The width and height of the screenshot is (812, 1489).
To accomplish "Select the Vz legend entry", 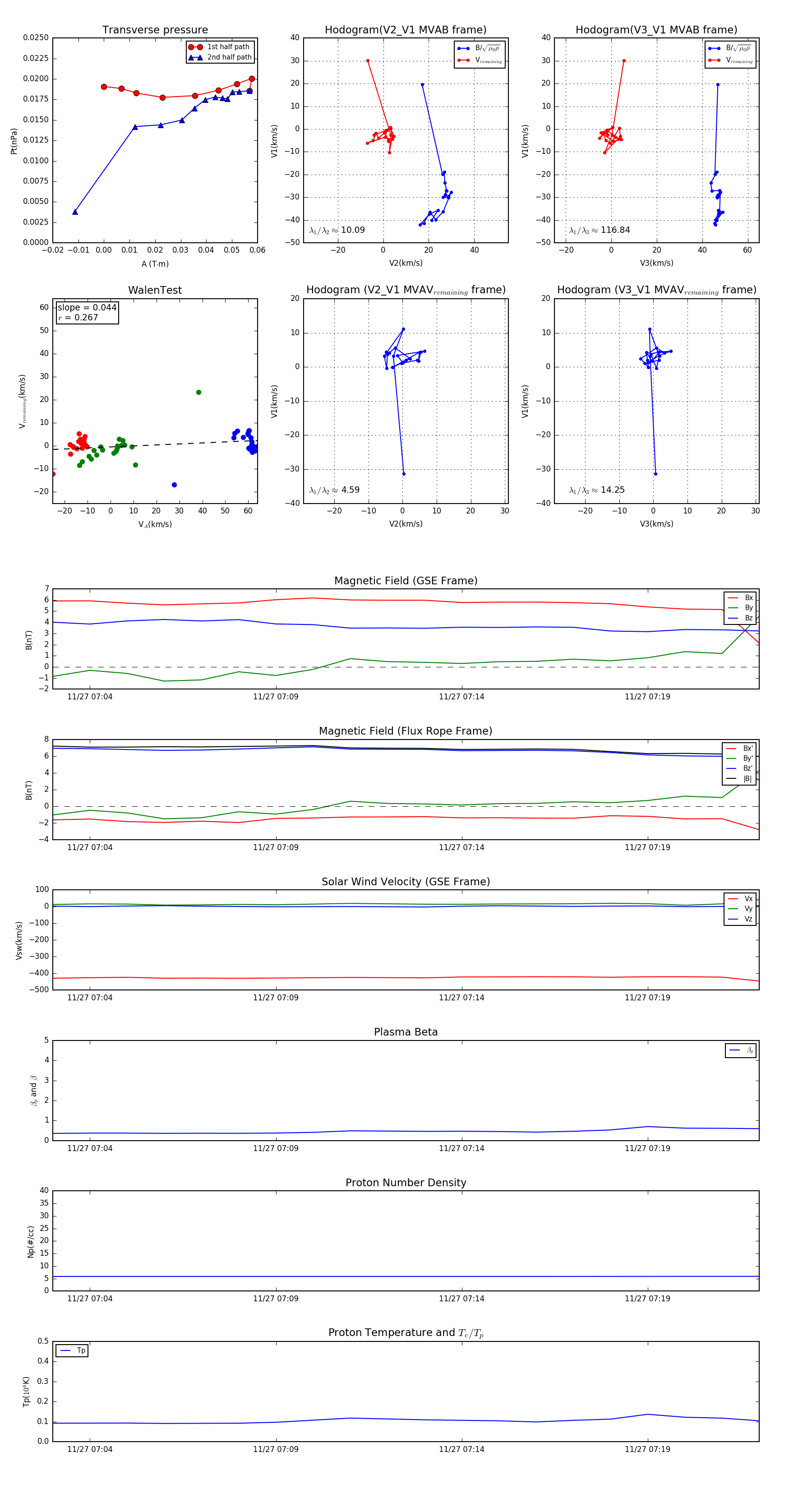I will pyautogui.click(x=740, y=919).
